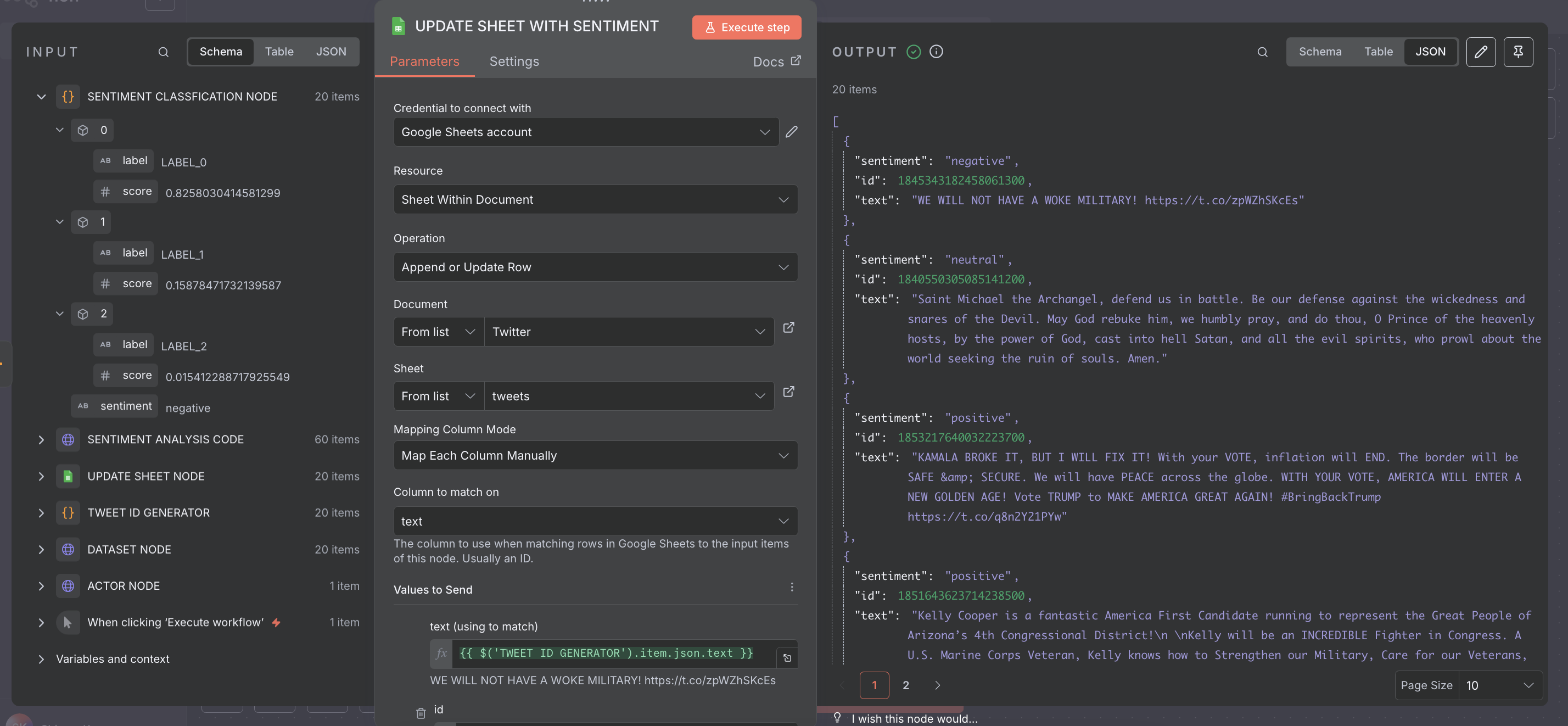Click the Execute step button

(x=746, y=27)
